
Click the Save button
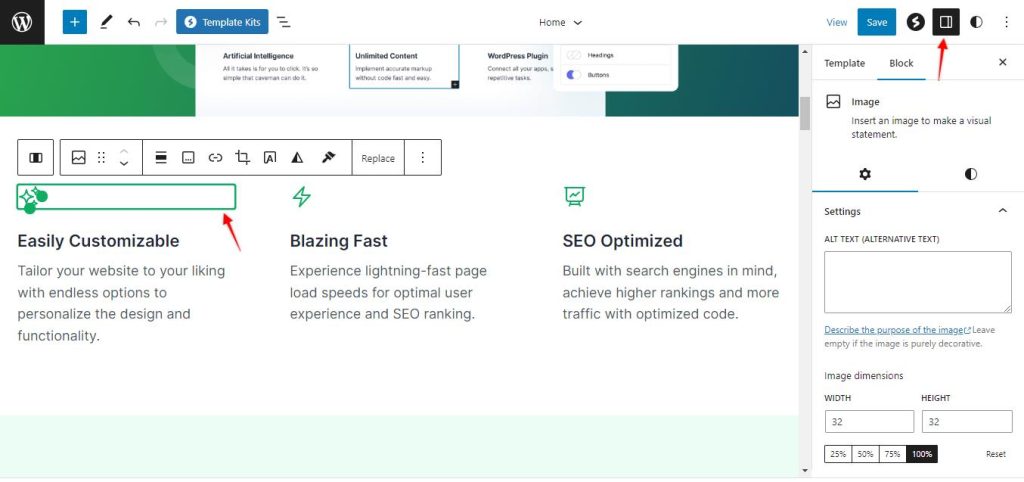tap(876, 22)
